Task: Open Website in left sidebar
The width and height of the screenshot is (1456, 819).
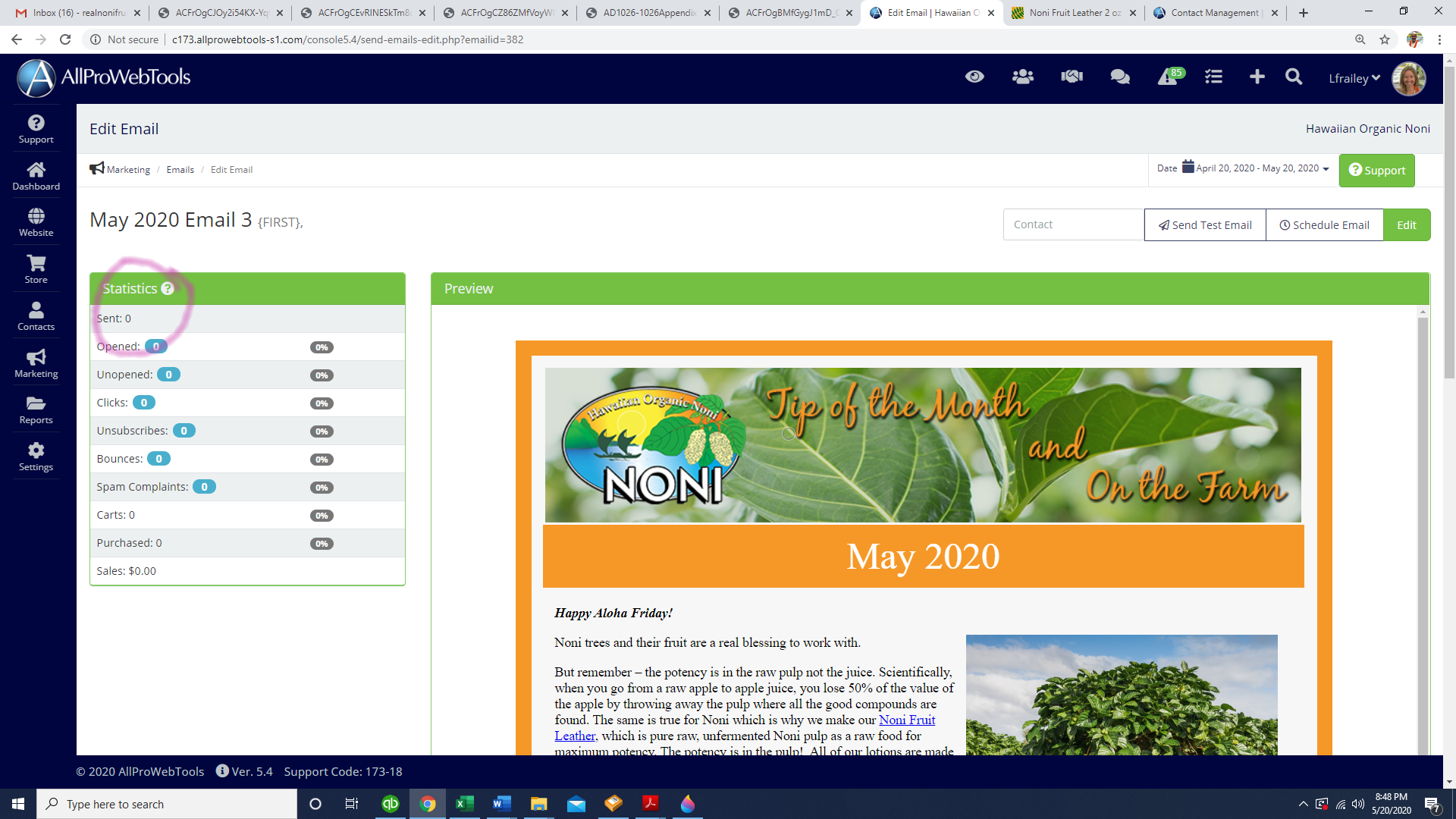Action: click(x=36, y=223)
